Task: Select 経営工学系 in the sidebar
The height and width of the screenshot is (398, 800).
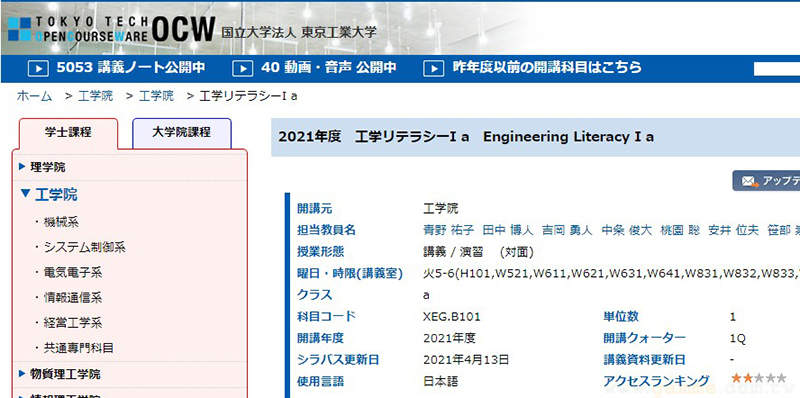Action: pos(73,323)
